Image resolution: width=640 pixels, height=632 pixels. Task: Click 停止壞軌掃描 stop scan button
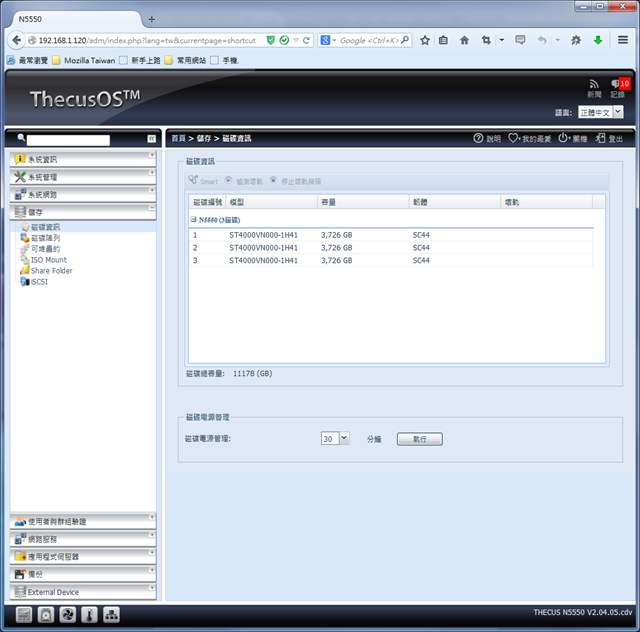pyautogui.click(x=296, y=181)
